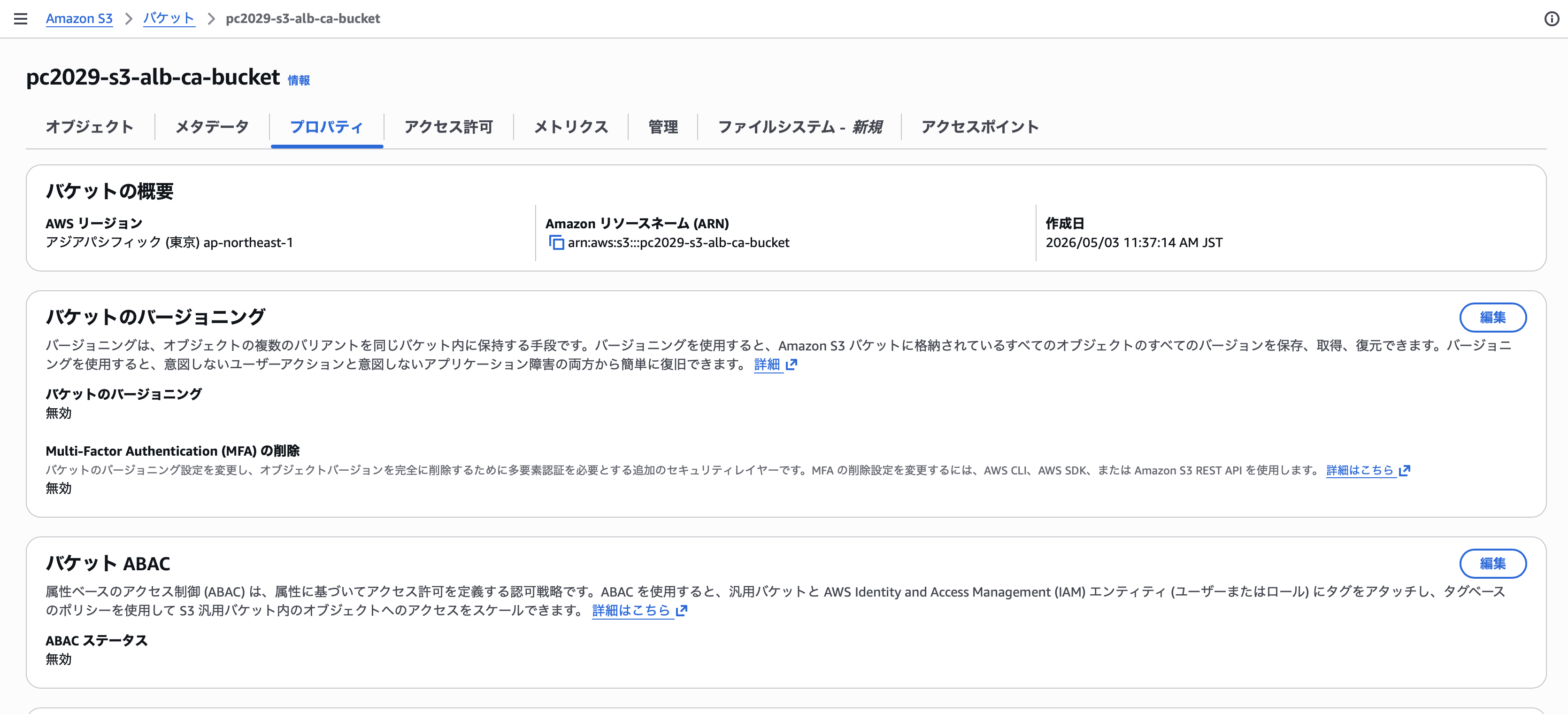This screenshot has height=714, width=1568.
Task: Click the ABAC ステータス label
Action: tap(97, 640)
